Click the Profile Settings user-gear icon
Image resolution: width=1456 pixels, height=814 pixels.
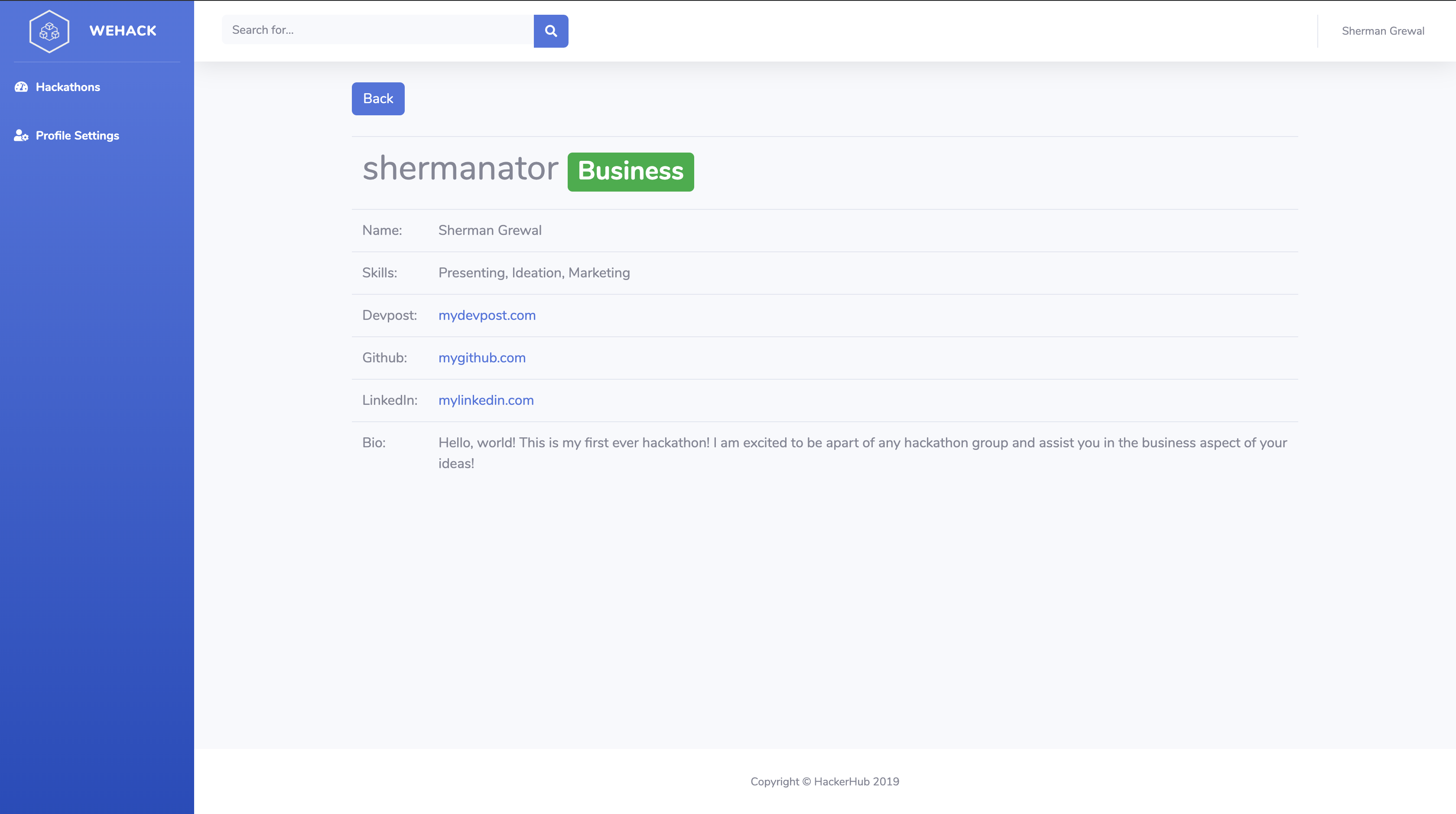coord(22,136)
